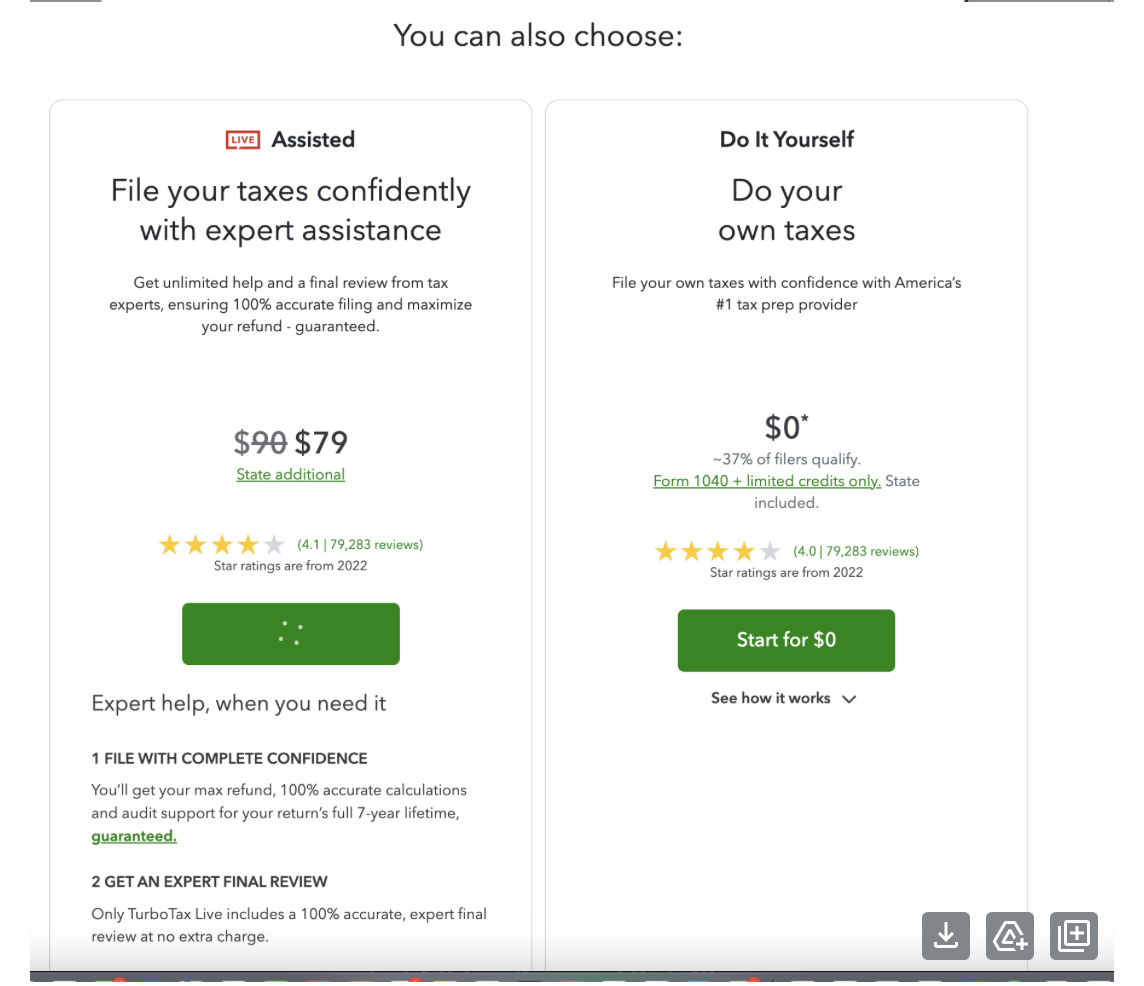The height and width of the screenshot is (986, 1144).
Task: Open the 4.1 reviews link on the Assisted card
Action: tap(359, 544)
